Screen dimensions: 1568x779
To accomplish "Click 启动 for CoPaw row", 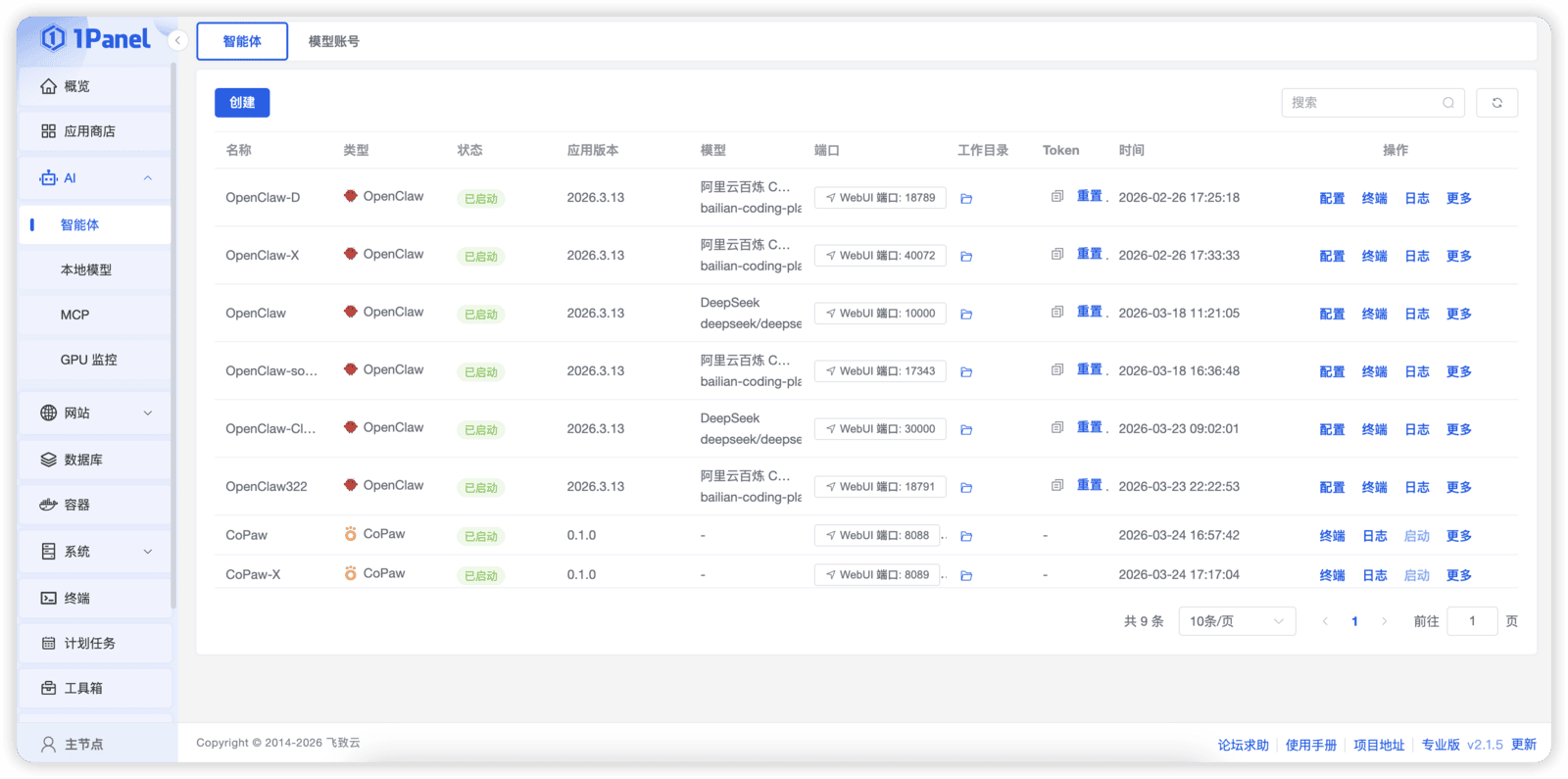I will tap(1417, 536).
